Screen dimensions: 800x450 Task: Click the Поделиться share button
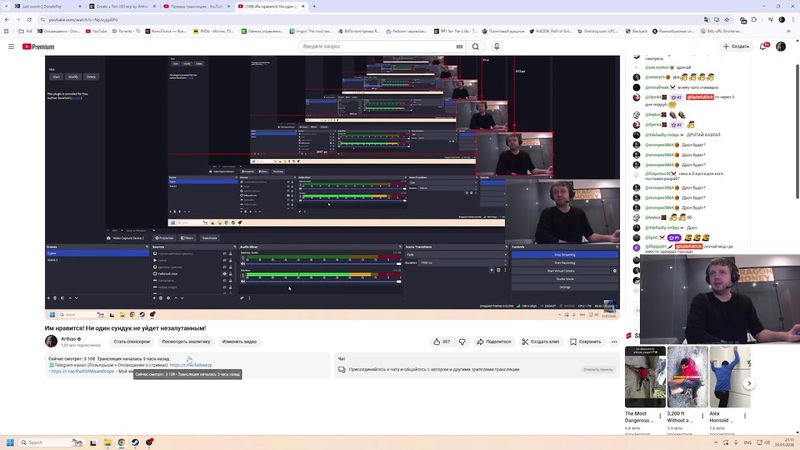pyautogui.click(x=493, y=341)
